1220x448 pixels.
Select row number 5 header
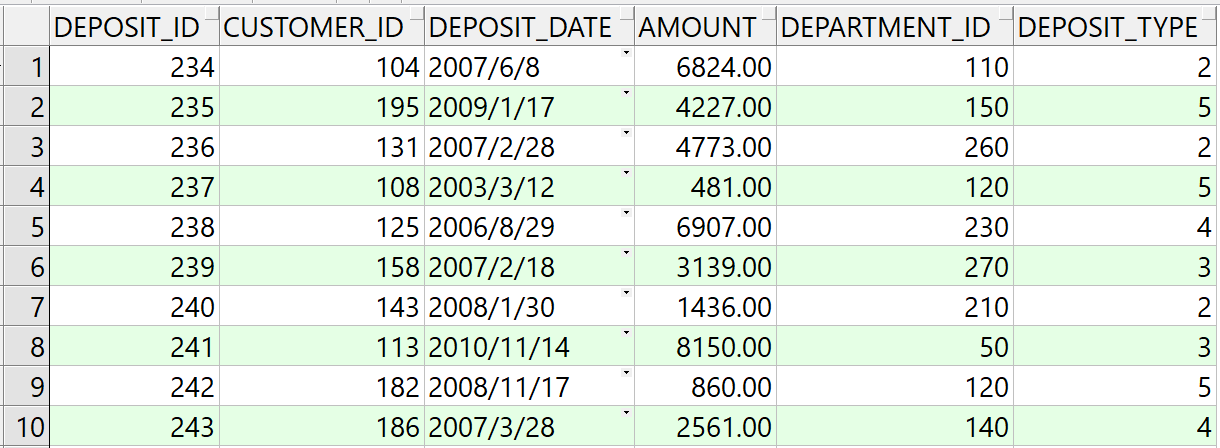24,228
